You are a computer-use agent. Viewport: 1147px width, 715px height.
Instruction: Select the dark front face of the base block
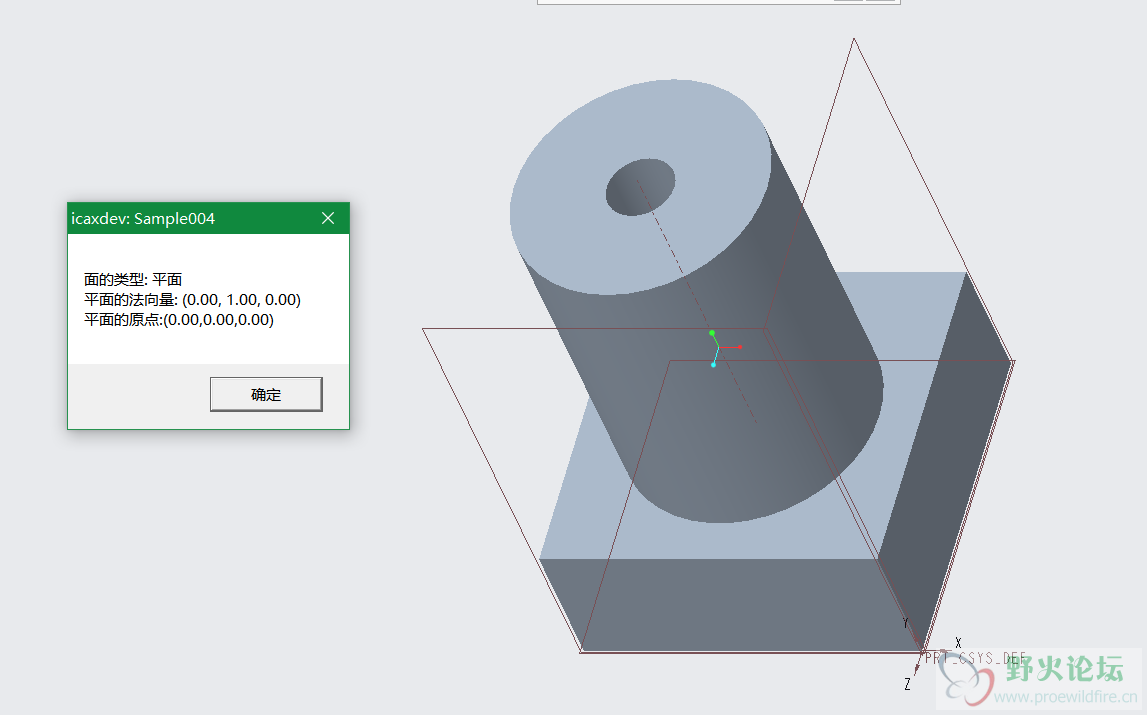(732, 604)
